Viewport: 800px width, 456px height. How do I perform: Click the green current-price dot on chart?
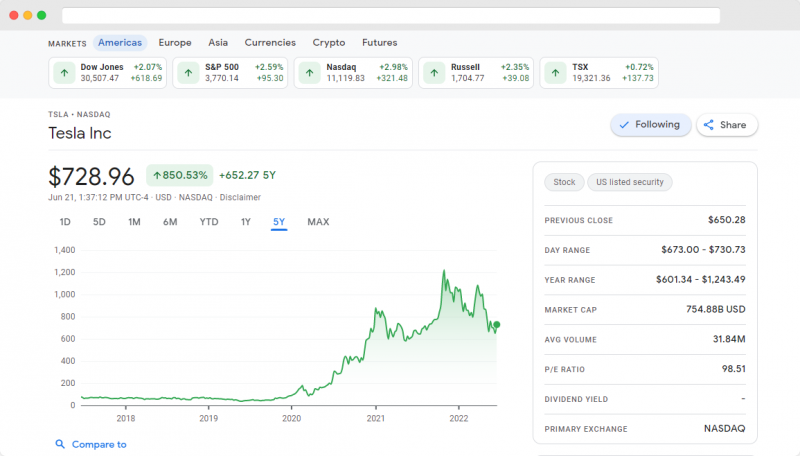point(496,324)
